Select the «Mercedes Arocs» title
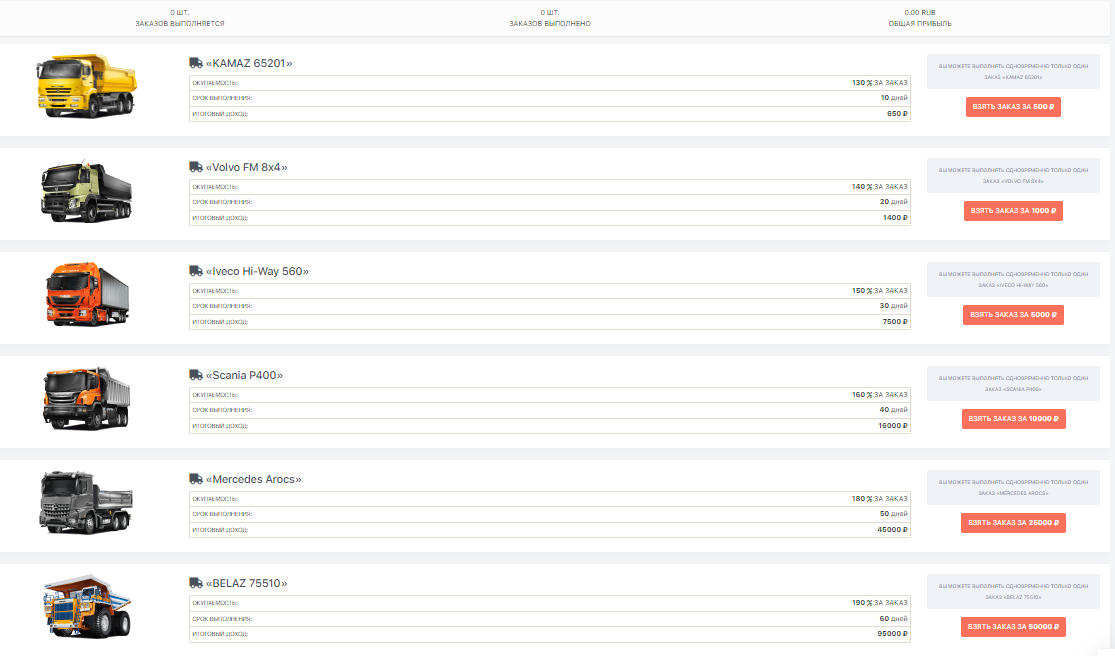Screen dimensions: 1115x656 click(x=254, y=479)
